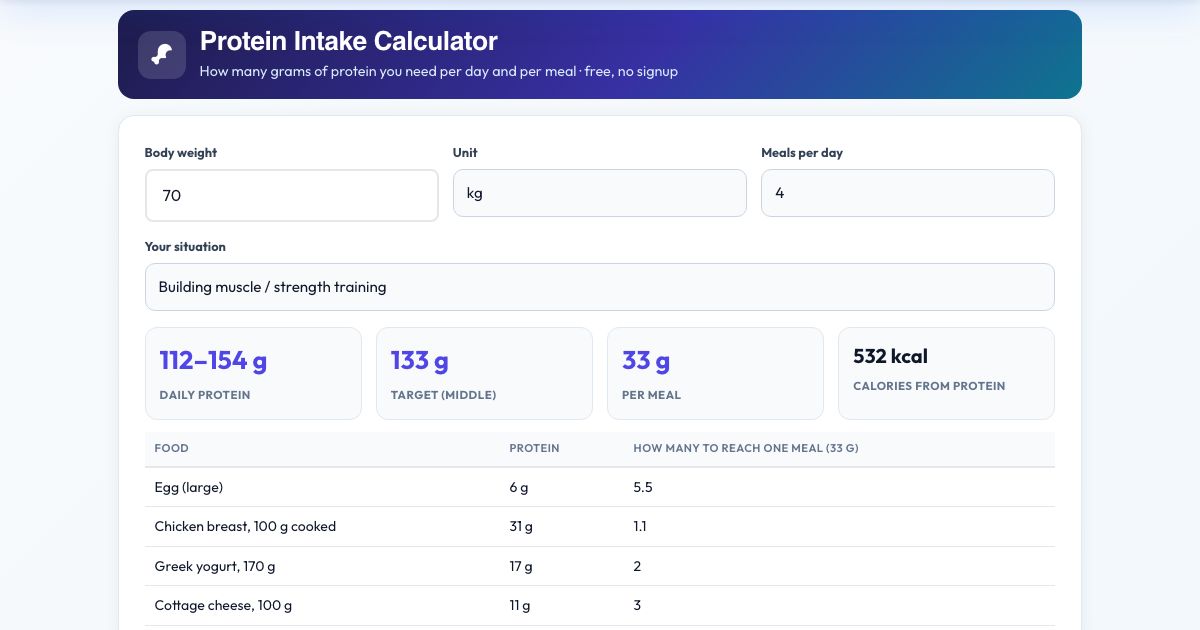Click the 1.1 count for chicken breast
Viewport: 1200px width, 630px height.
coord(640,526)
